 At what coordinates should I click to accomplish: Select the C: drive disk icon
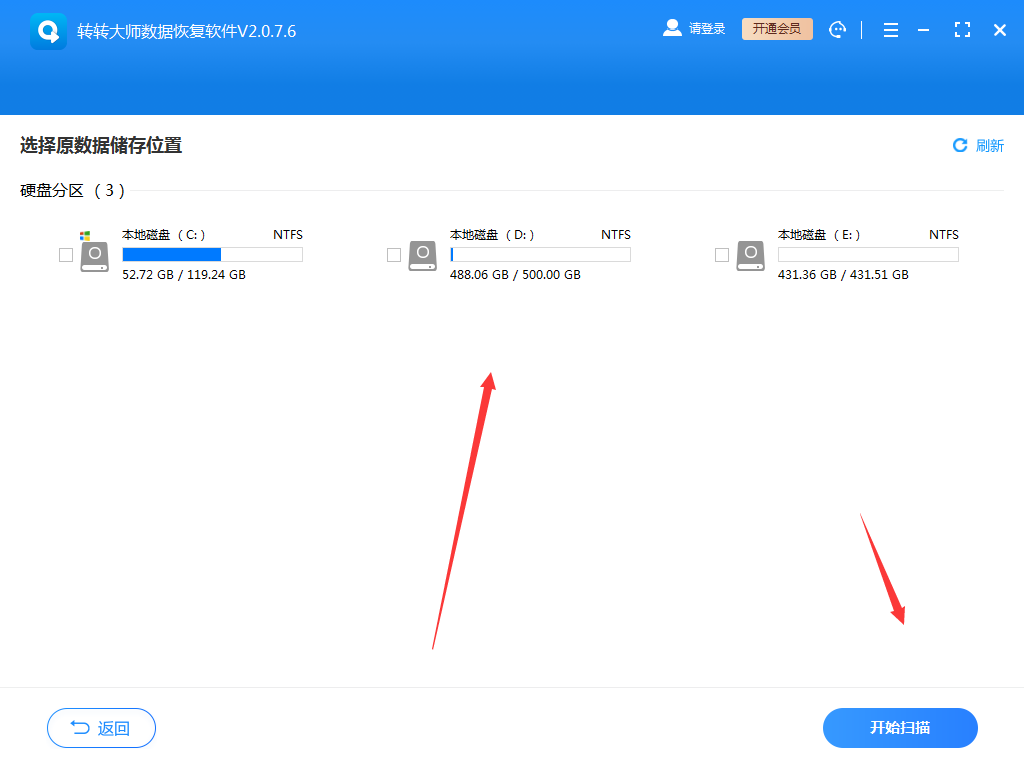(x=95, y=255)
